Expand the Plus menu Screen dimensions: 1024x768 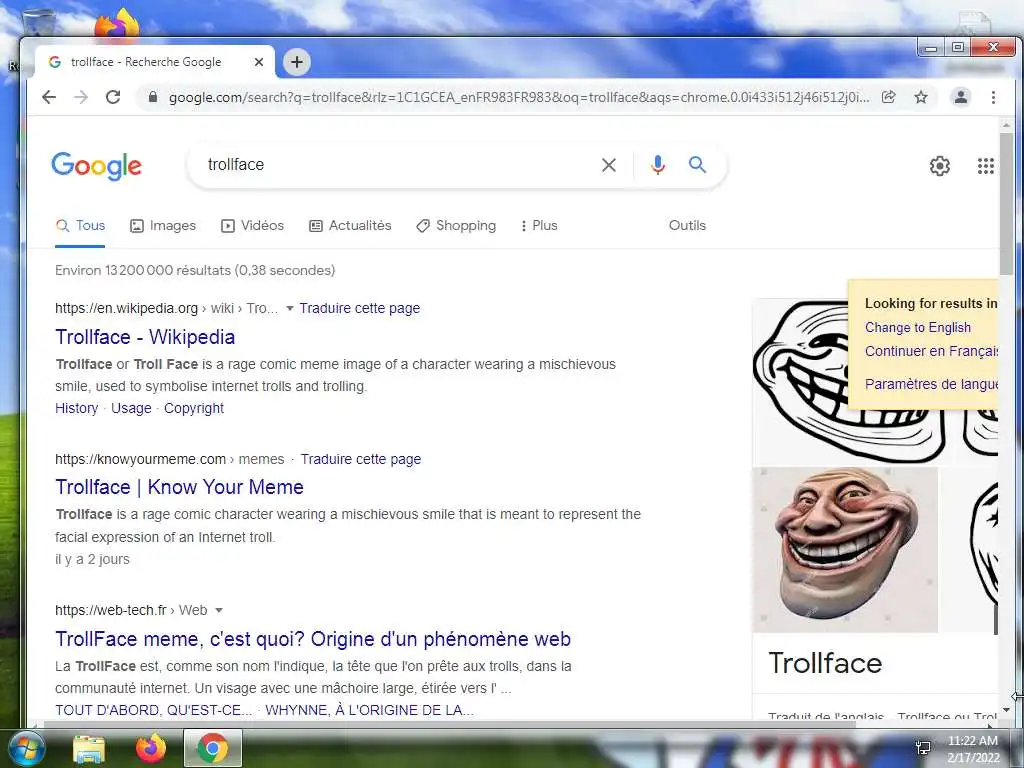click(539, 225)
